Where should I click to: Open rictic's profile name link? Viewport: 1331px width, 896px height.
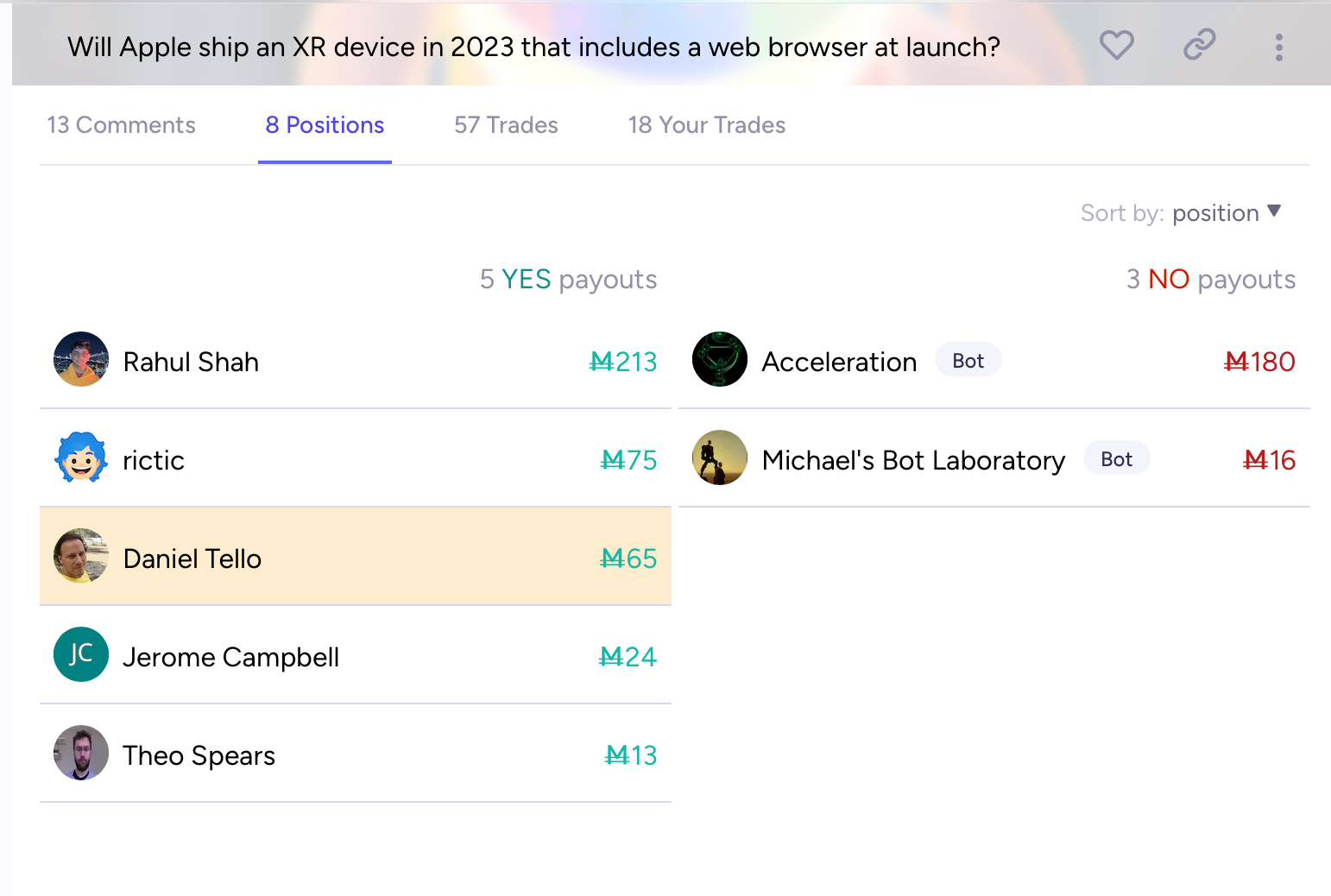pos(154,460)
